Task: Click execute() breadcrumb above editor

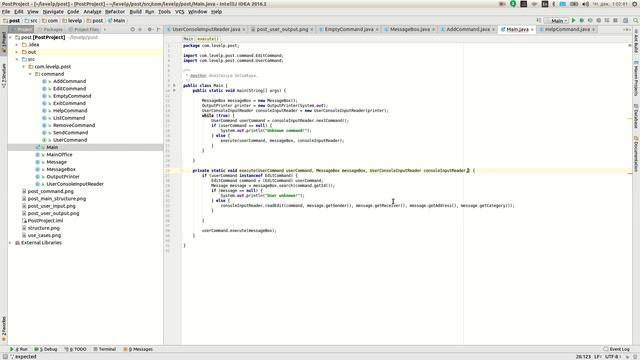Action: pos(208,39)
